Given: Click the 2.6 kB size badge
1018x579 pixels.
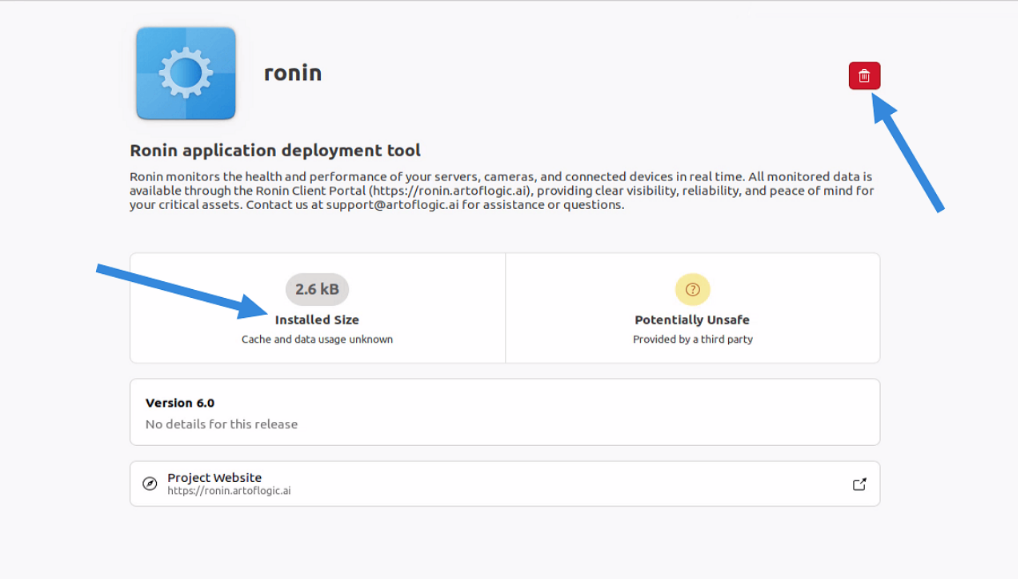Looking at the screenshot, I should point(317,290).
